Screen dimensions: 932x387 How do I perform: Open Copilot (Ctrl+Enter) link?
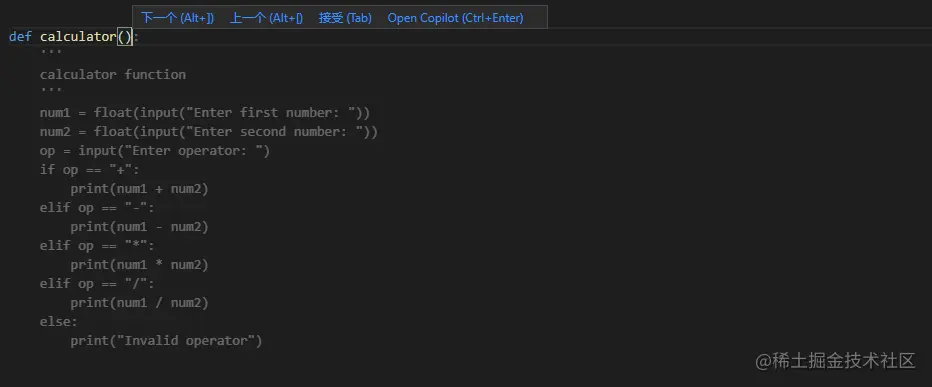455,18
